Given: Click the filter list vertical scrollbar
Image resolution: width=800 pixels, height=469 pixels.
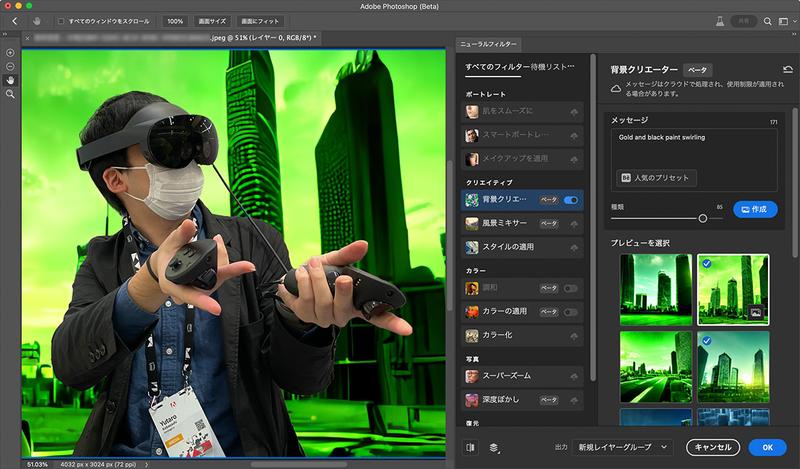Looking at the screenshot, I should [593, 217].
